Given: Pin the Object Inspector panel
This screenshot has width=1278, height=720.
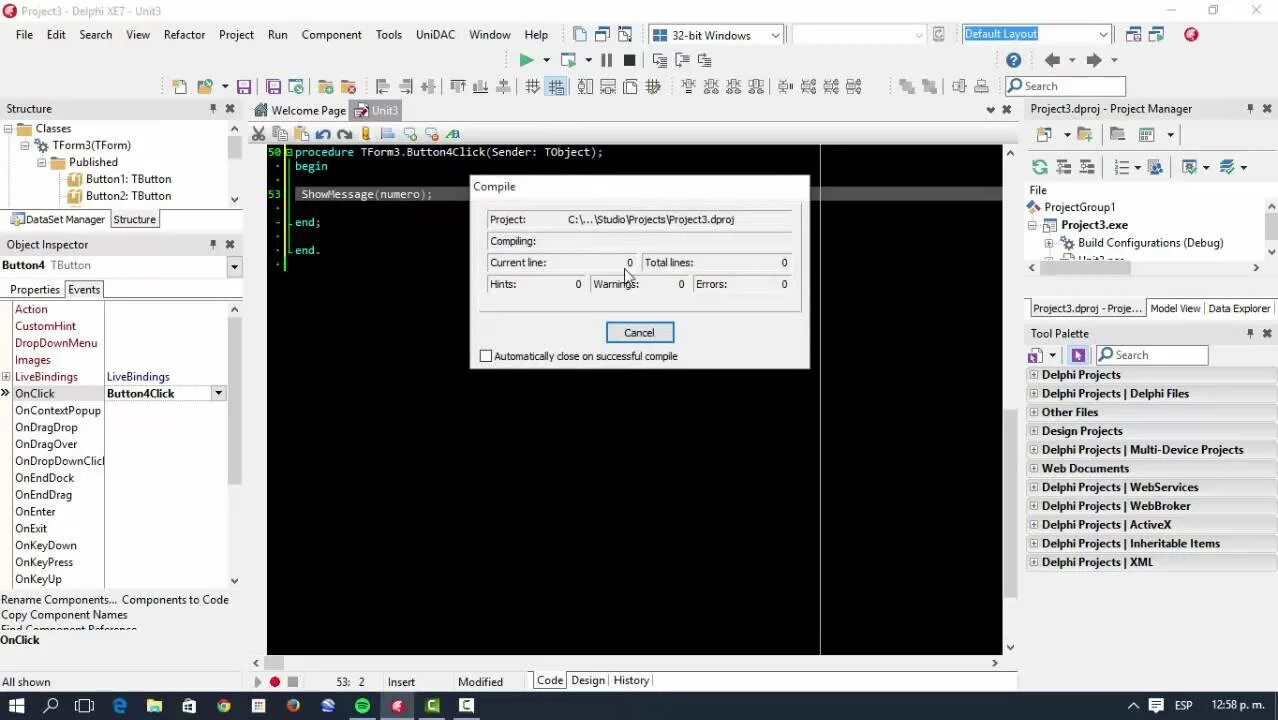Looking at the screenshot, I should click(212, 244).
